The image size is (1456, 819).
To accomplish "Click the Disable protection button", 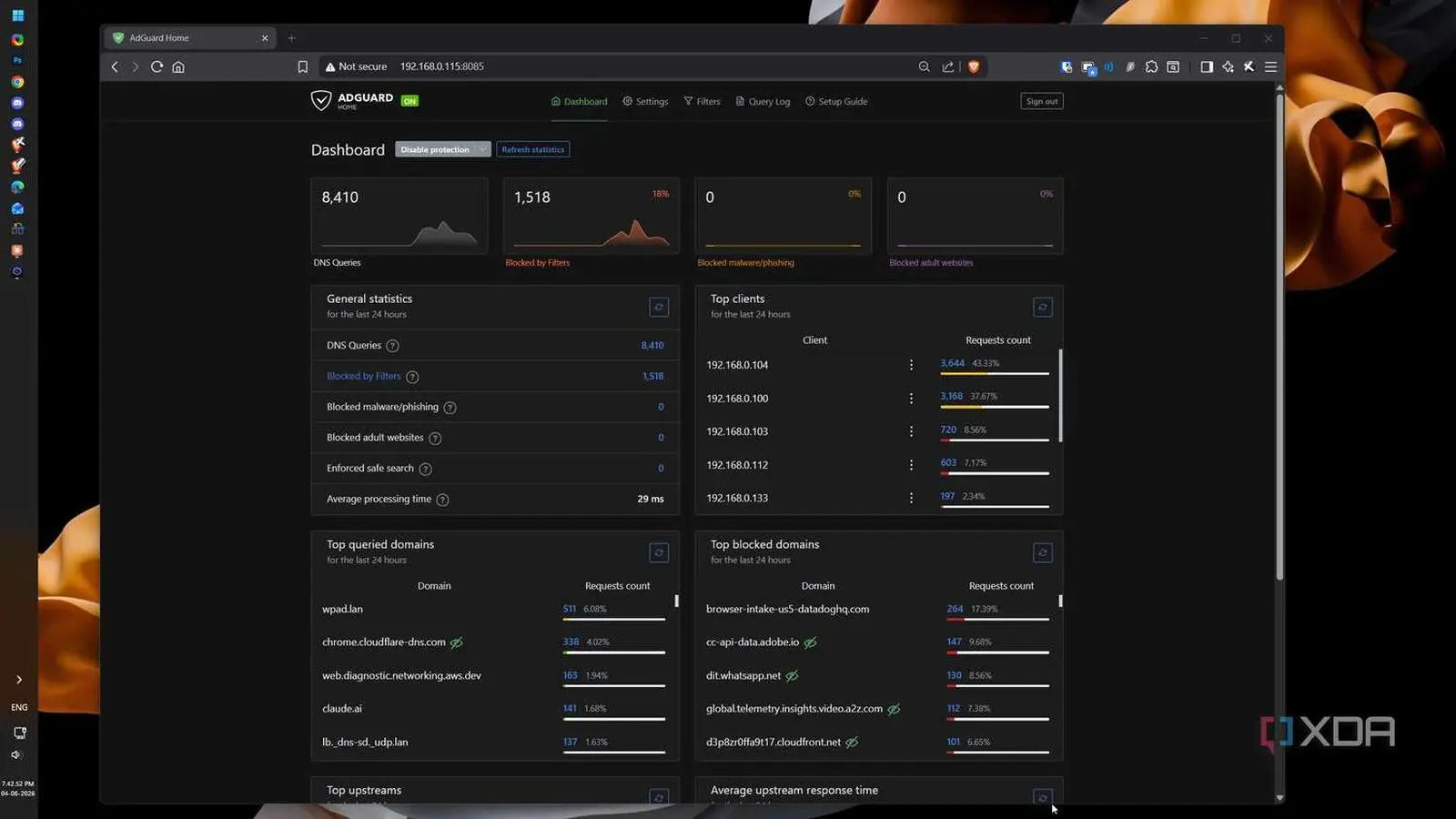I will 435,149.
